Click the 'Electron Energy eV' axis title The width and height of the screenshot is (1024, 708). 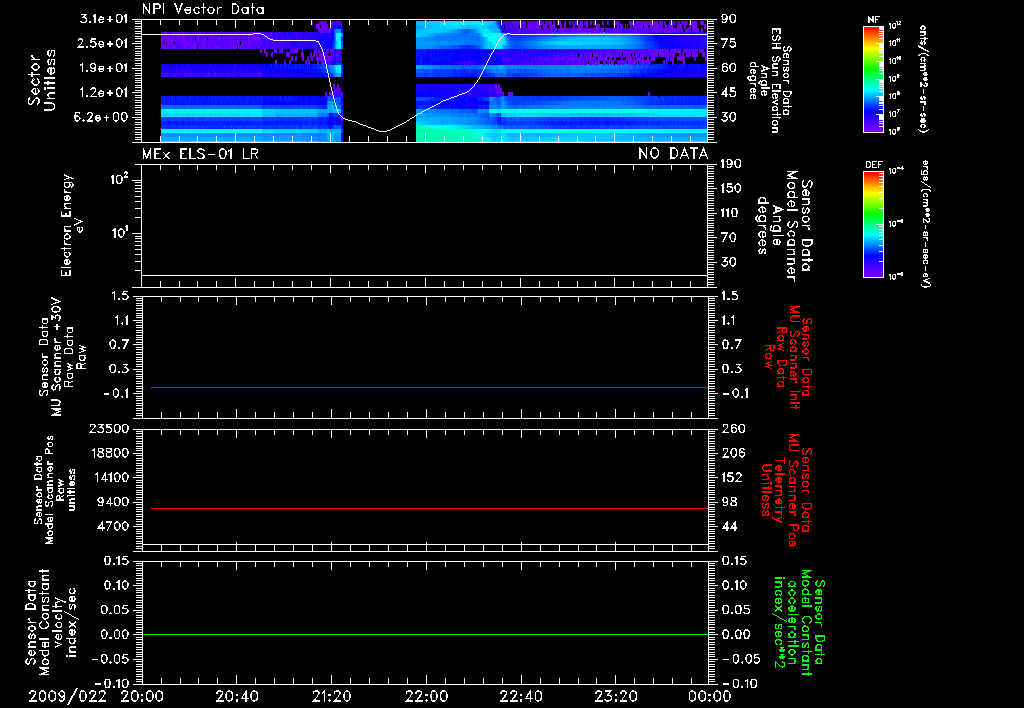73,225
